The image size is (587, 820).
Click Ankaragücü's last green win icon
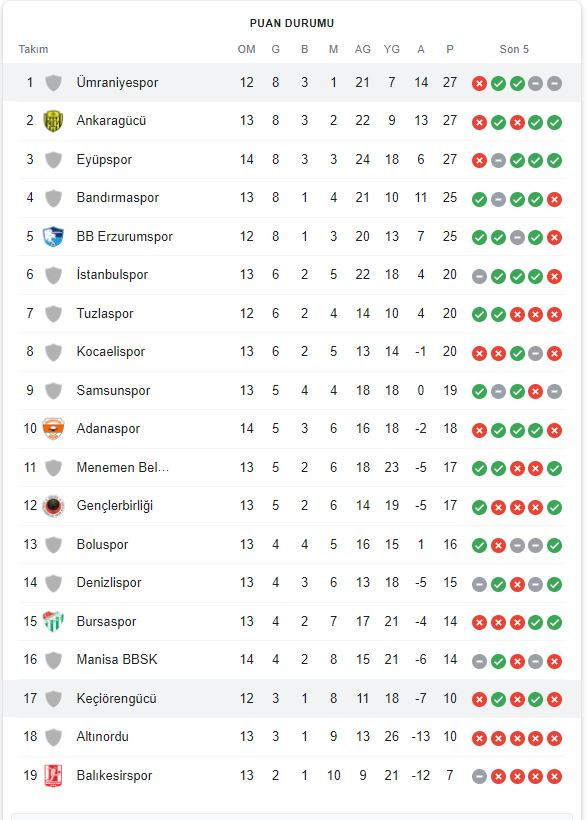[555, 122]
